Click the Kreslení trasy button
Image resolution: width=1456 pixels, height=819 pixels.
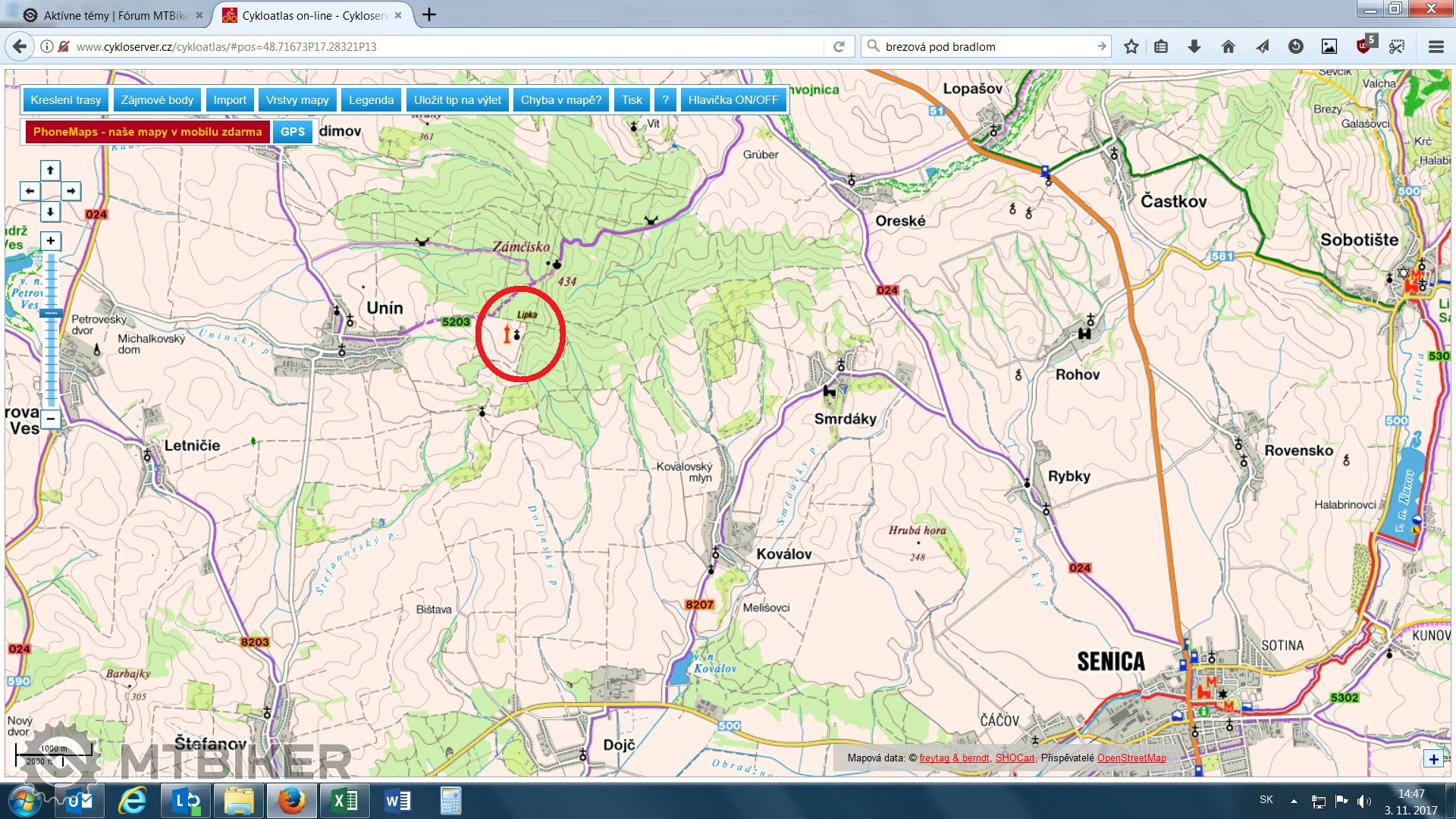[x=66, y=100]
